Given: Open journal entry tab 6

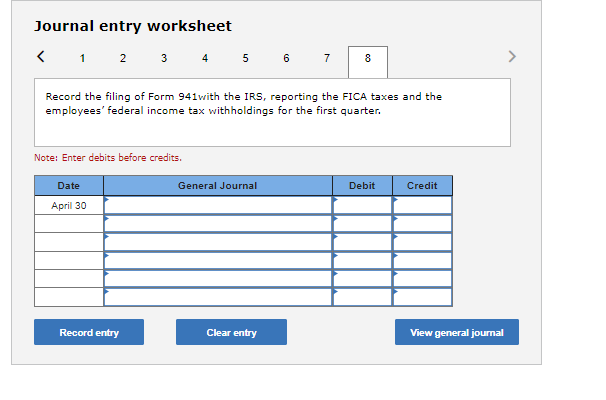Looking at the screenshot, I should [x=286, y=58].
